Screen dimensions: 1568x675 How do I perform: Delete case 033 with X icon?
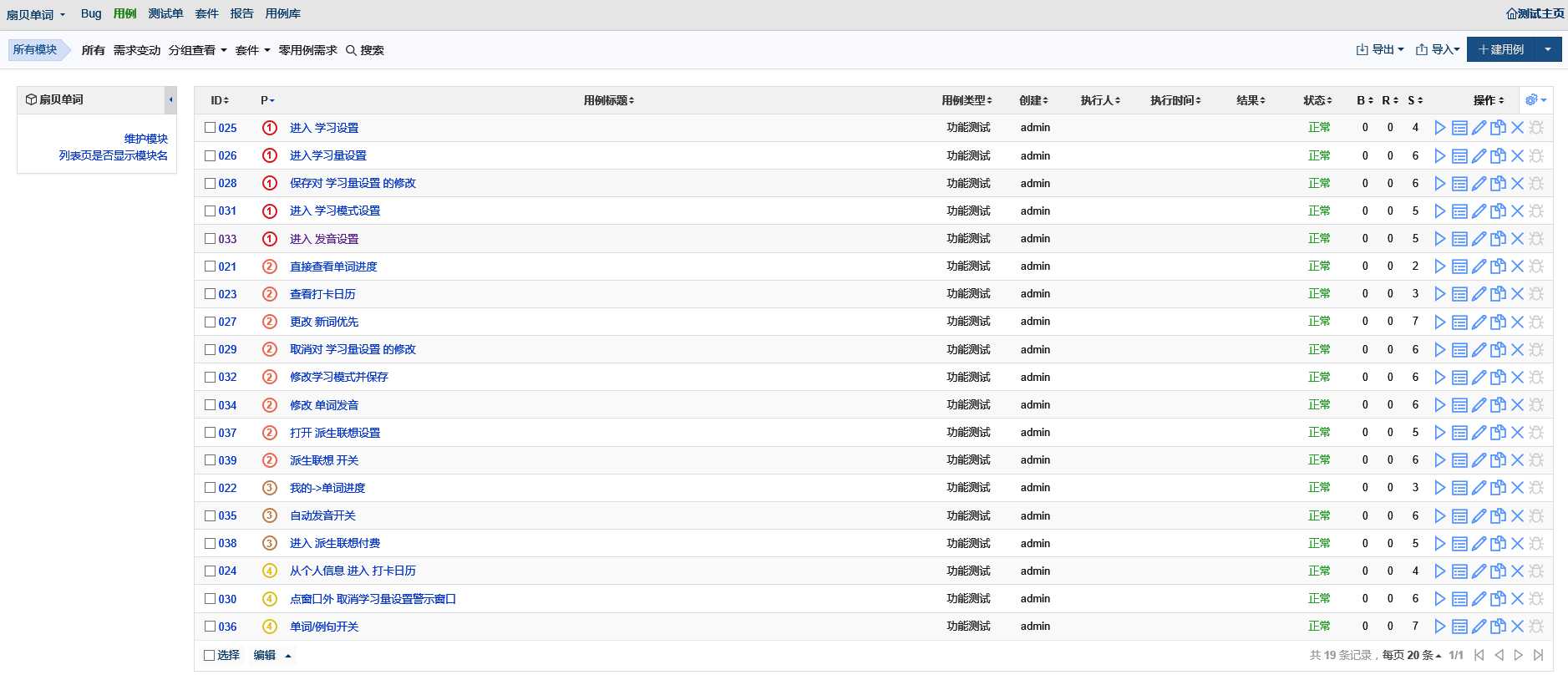click(1517, 238)
